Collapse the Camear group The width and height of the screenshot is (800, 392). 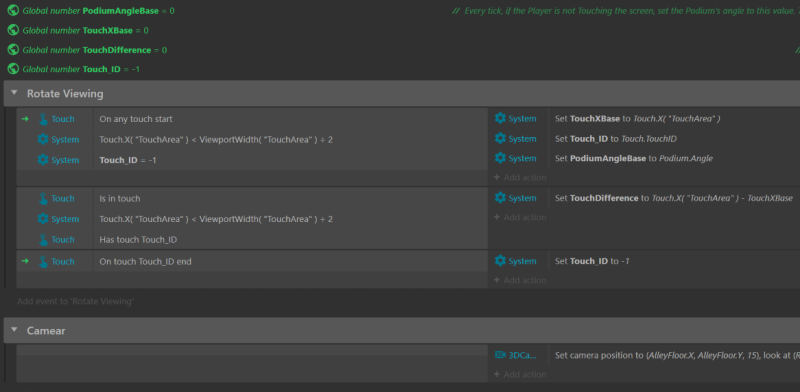coord(14,330)
